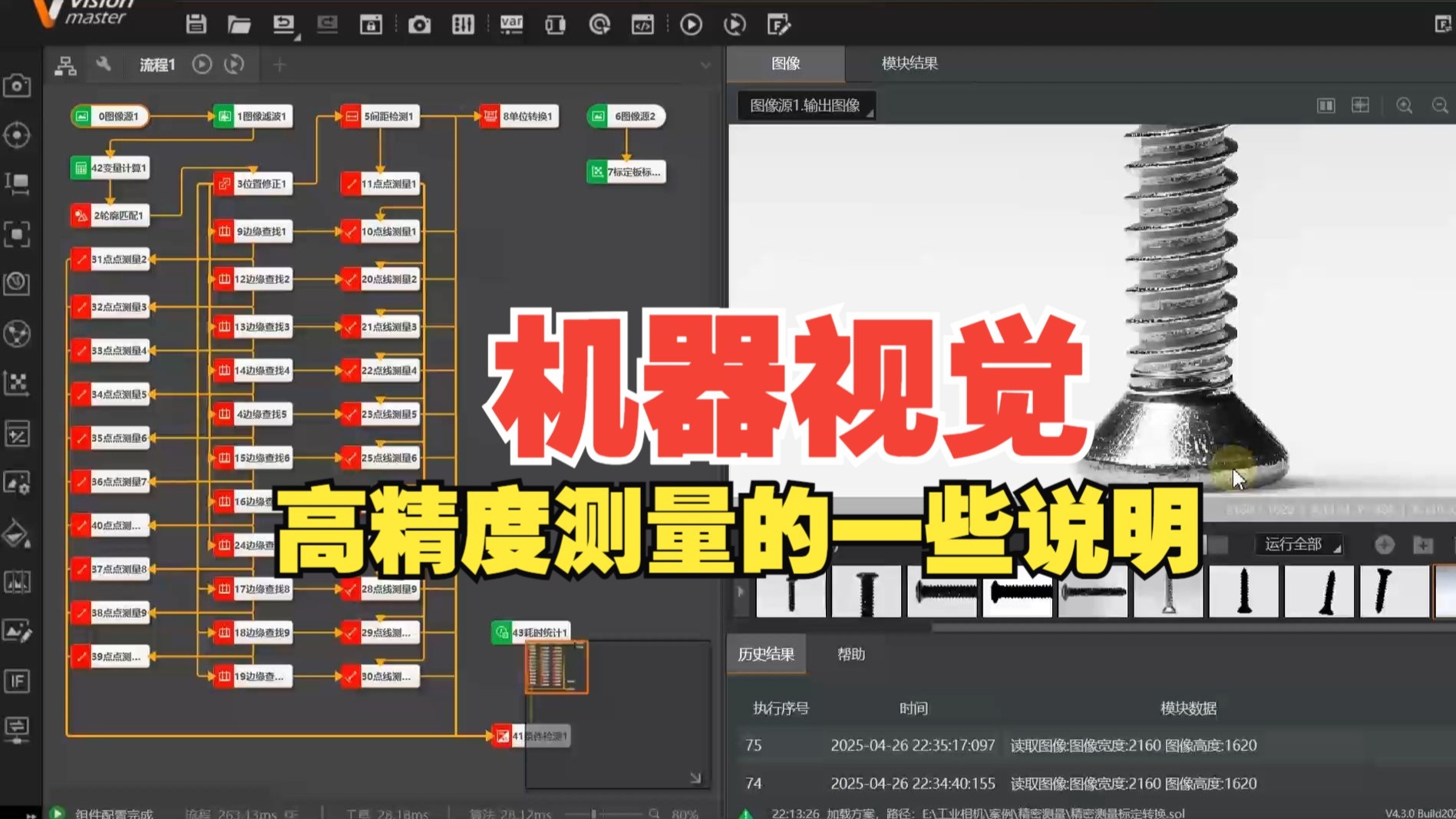Click the collapse arrow of minimap panel

(x=695, y=778)
